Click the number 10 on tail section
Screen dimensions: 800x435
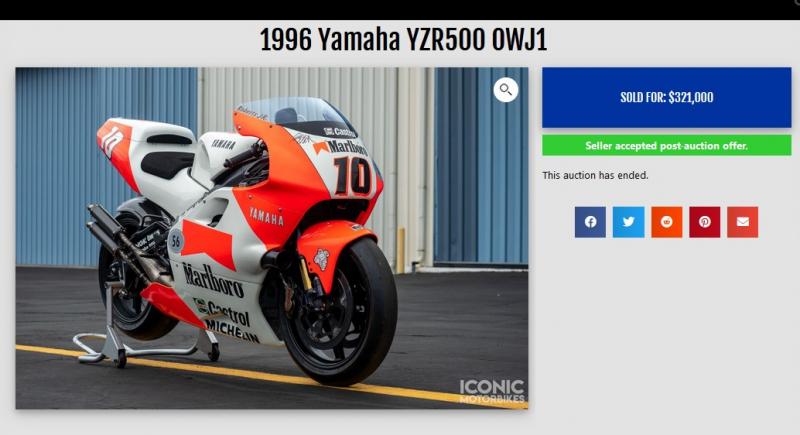coord(112,141)
